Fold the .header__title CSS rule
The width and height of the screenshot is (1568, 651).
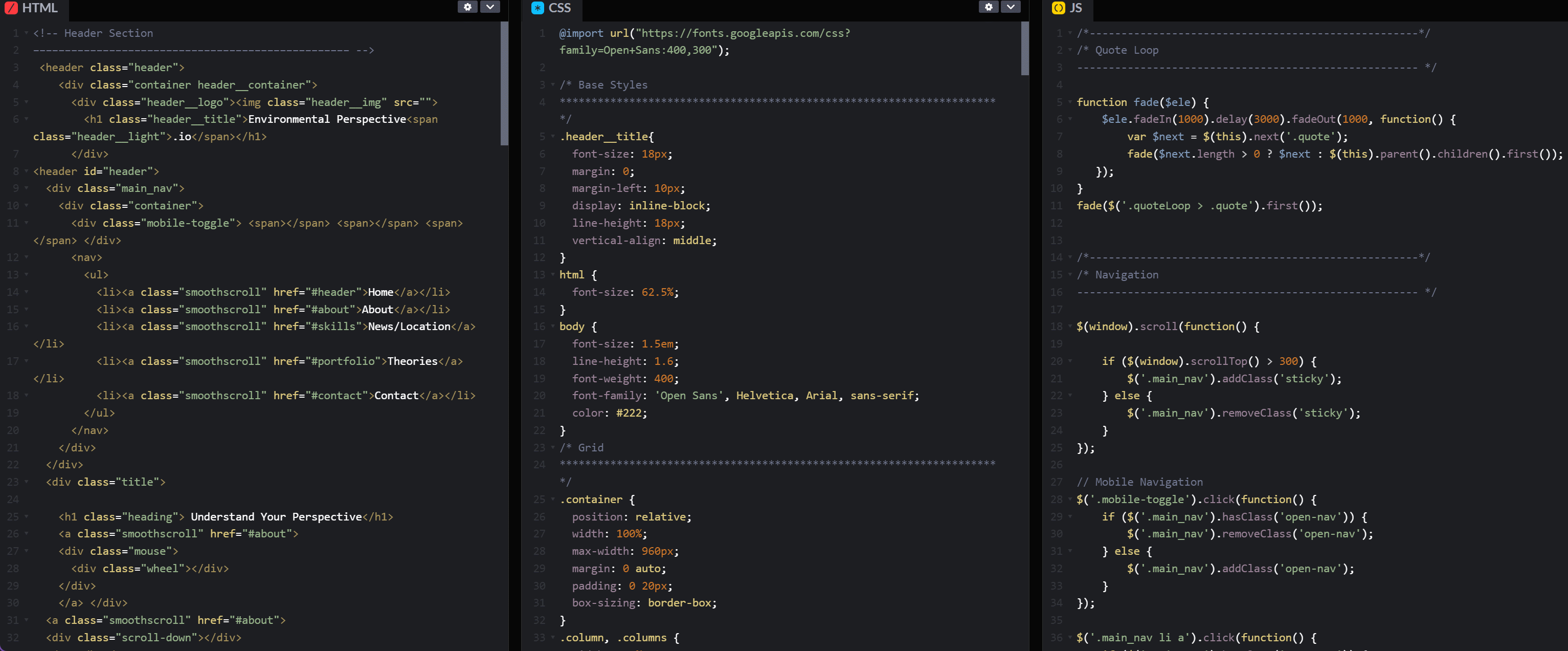click(x=553, y=137)
